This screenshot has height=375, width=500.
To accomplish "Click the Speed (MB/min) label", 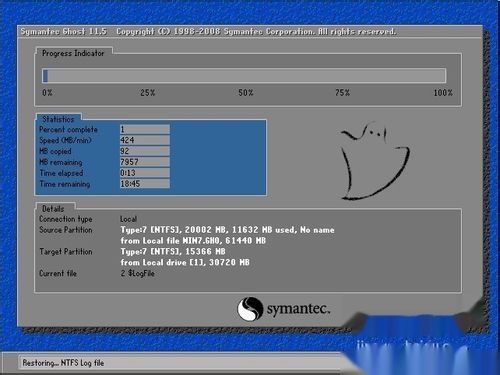I will pyautogui.click(x=65, y=140).
